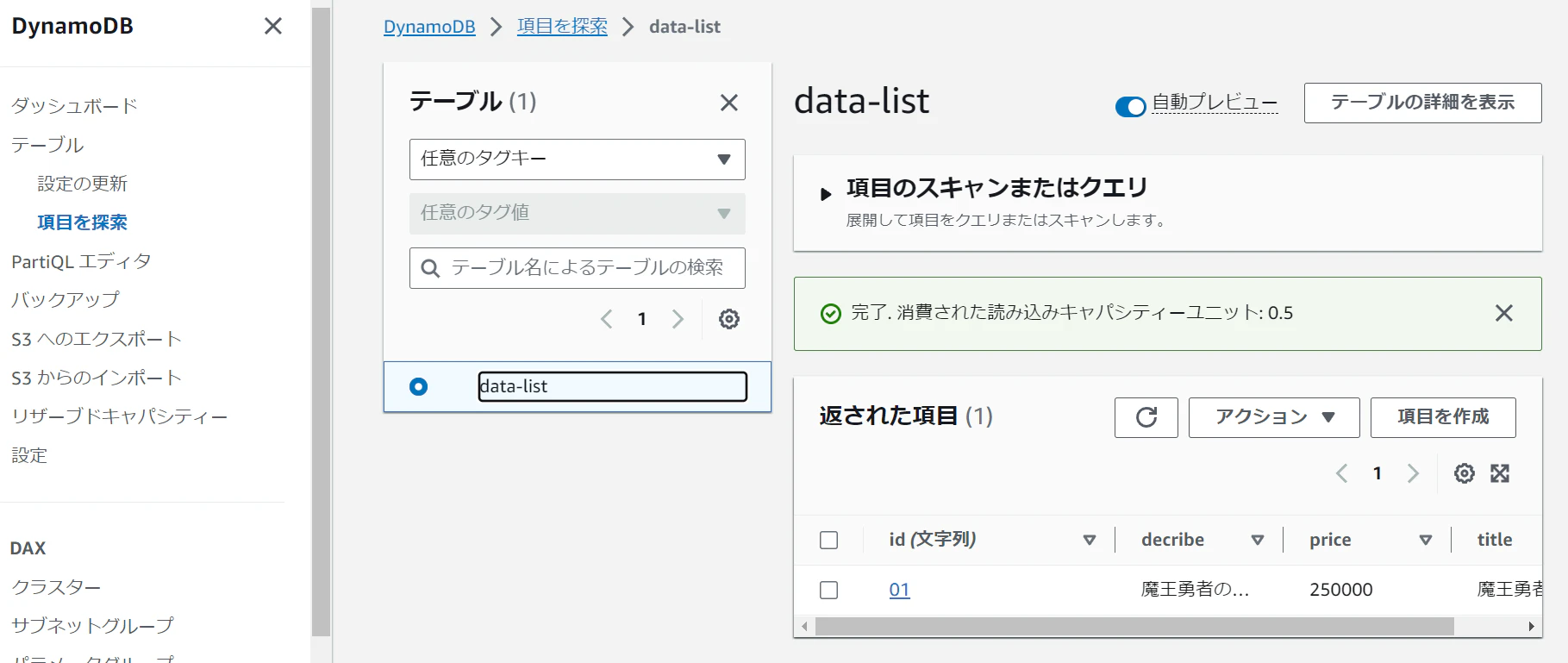
Task: Open ダッシュボード in sidebar
Action: (x=74, y=106)
